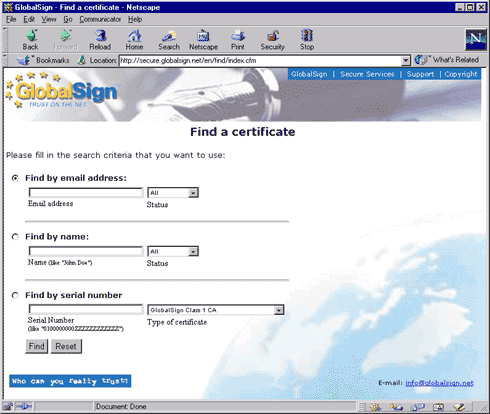490x414 pixels.
Task: Click the Document: Done status text
Action: point(121,407)
